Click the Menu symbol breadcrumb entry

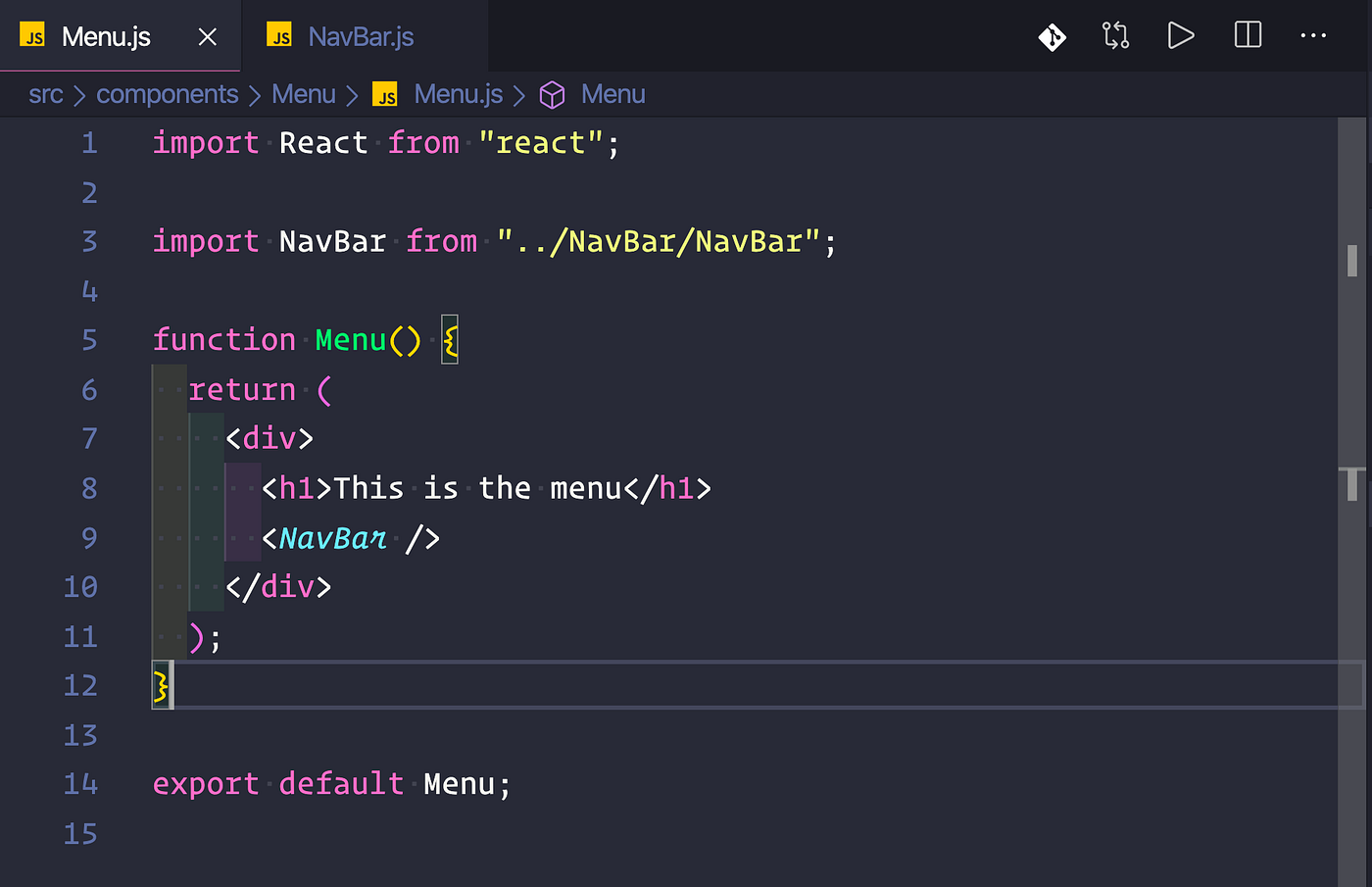pyautogui.click(x=613, y=94)
